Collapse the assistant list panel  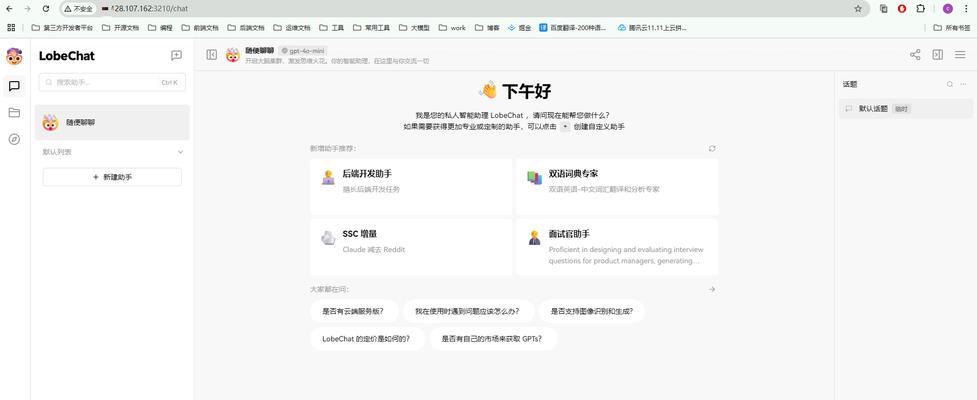[x=211, y=55]
